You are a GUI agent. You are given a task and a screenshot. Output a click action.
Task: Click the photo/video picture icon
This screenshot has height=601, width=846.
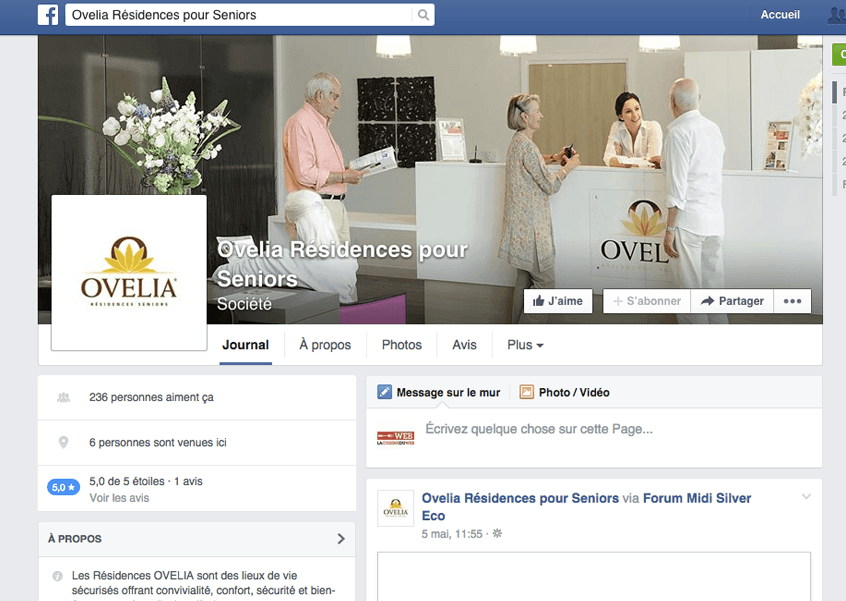527,392
